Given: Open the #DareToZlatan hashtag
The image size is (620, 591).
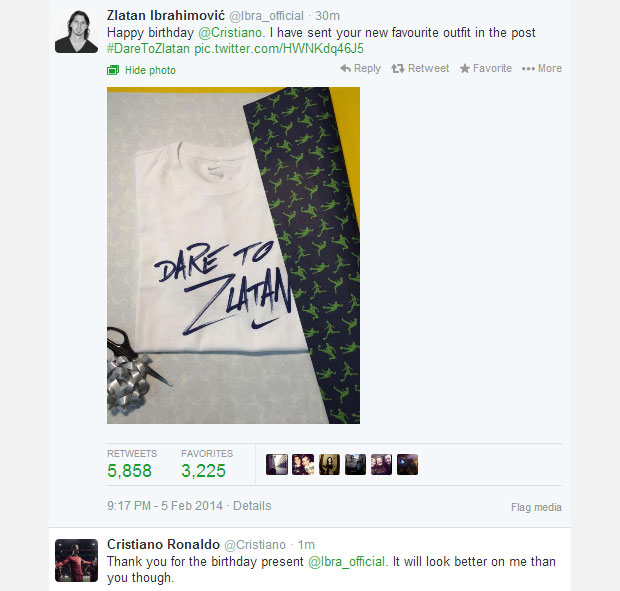Looking at the screenshot, I should [x=148, y=49].
